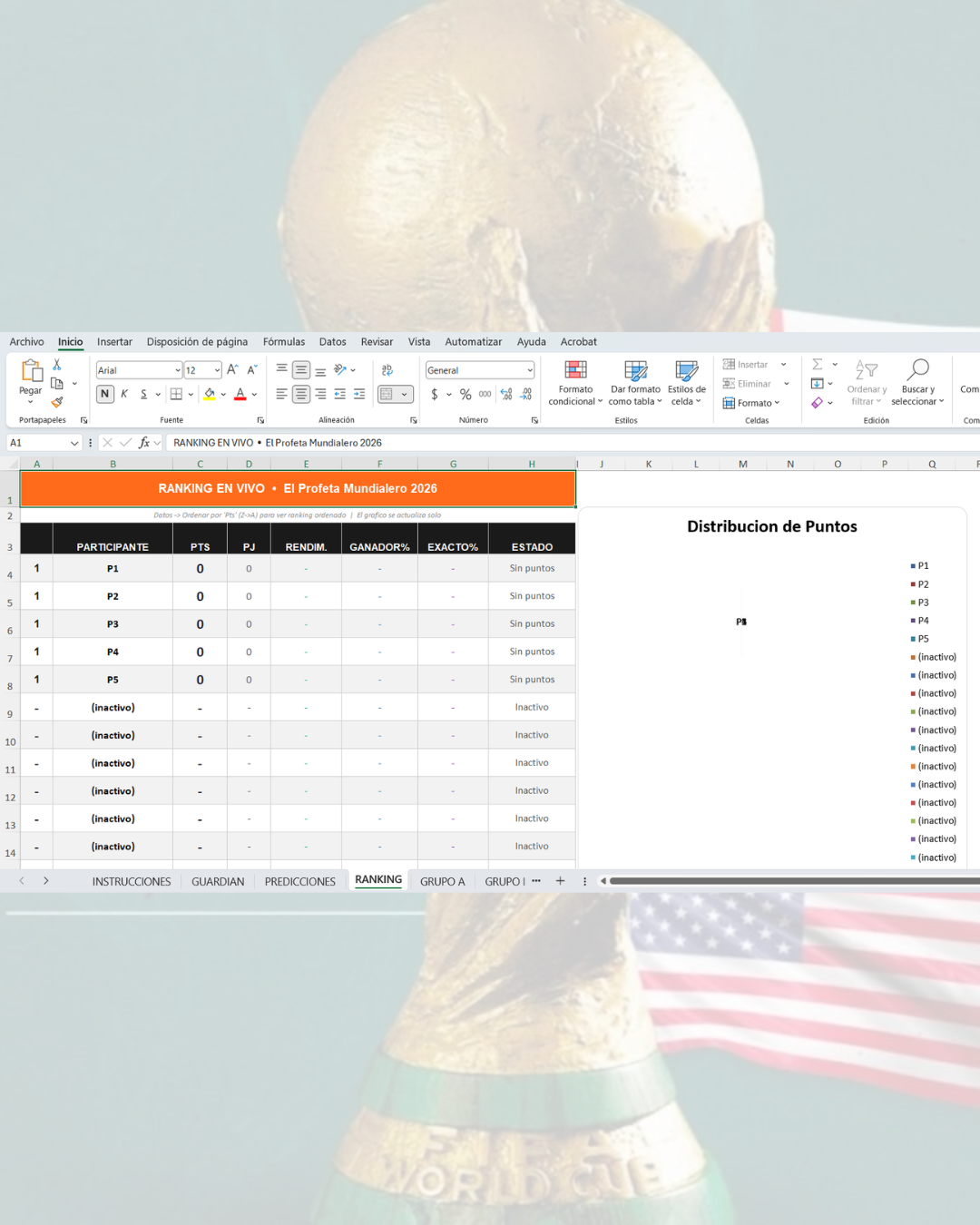Open the font color dropdown arrow
The height and width of the screenshot is (1225, 980).
pos(254,395)
